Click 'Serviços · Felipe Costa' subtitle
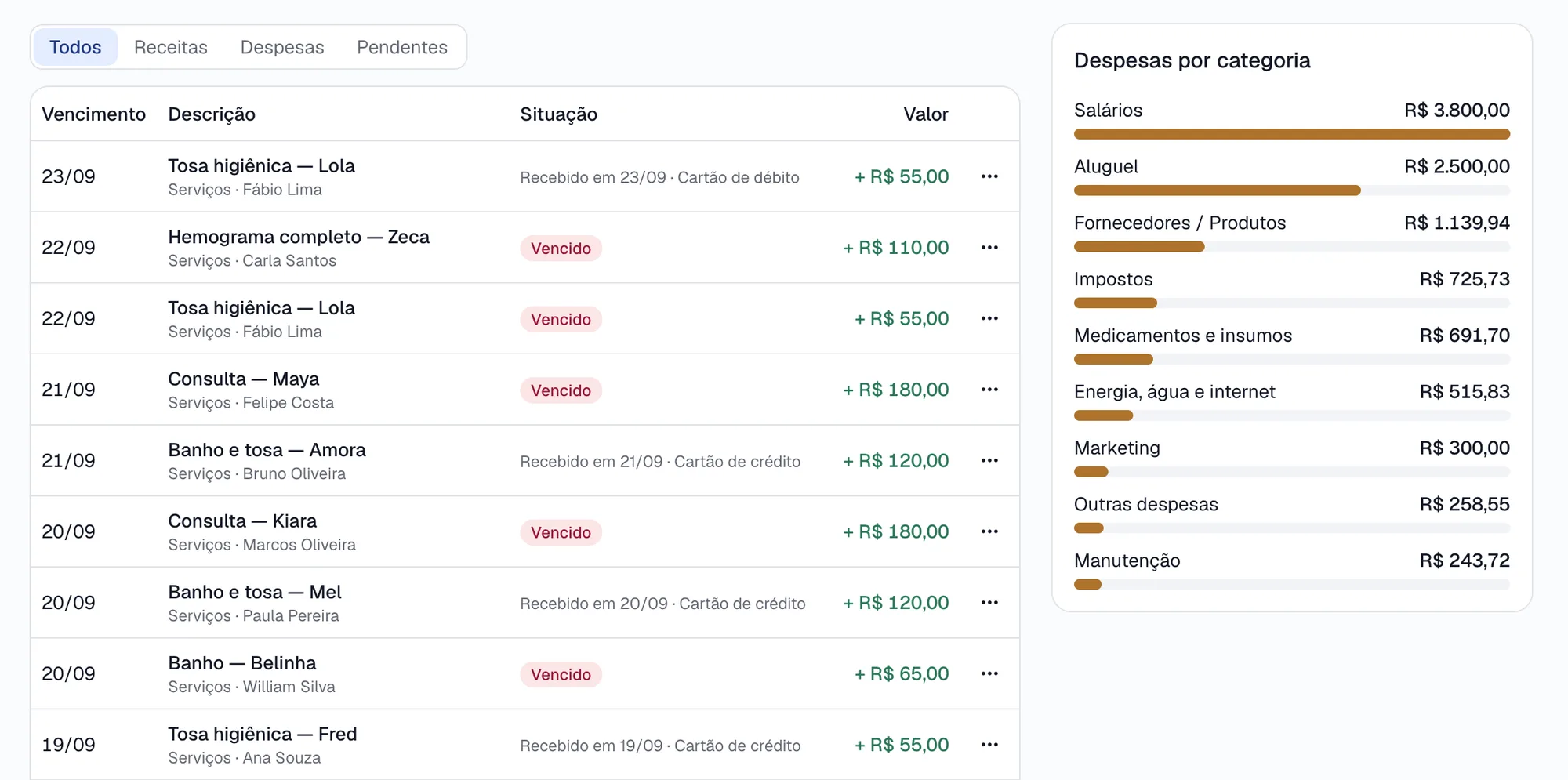Viewport: 1568px width, 780px height. pyautogui.click(x=251, y=403)
